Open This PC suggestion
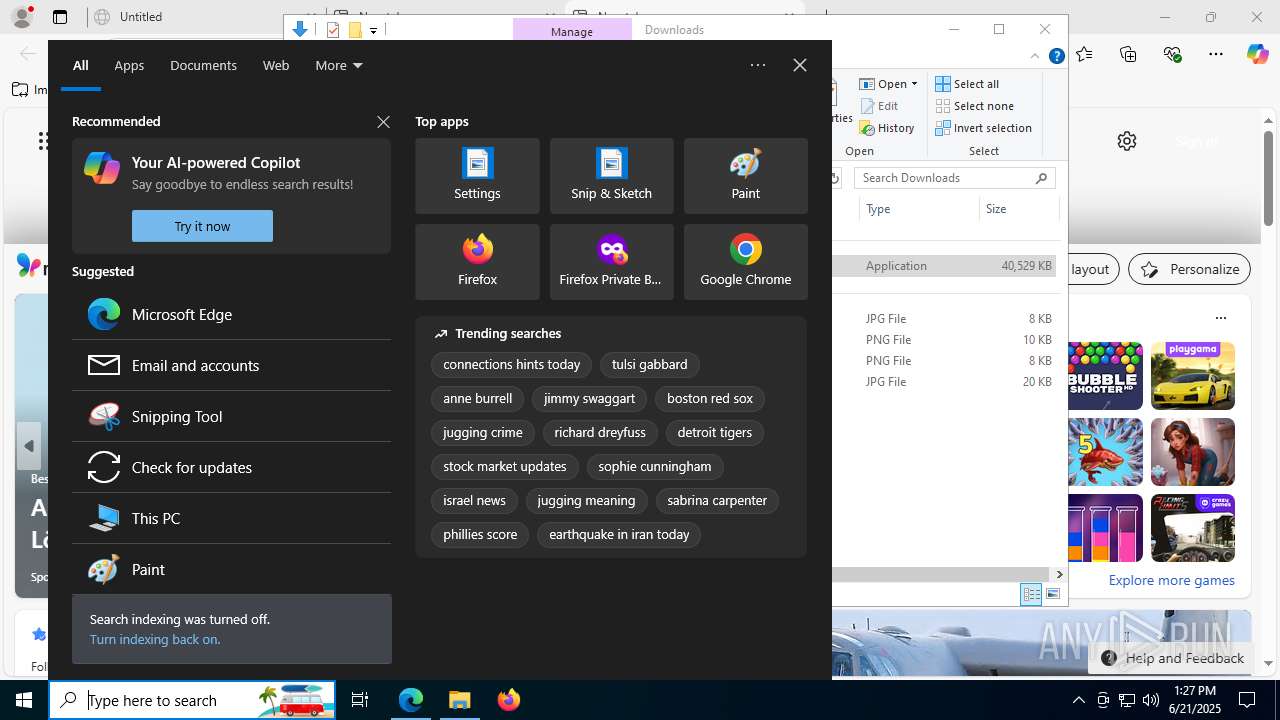This screenshot has width=1280, height=720. [x=231, y=518]
